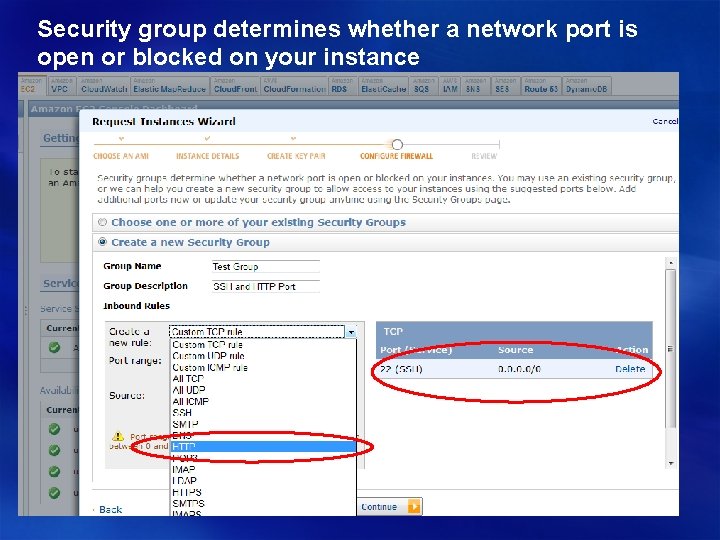Select All UDP rule option
This screenshot has height=540, width=720.
264,390
